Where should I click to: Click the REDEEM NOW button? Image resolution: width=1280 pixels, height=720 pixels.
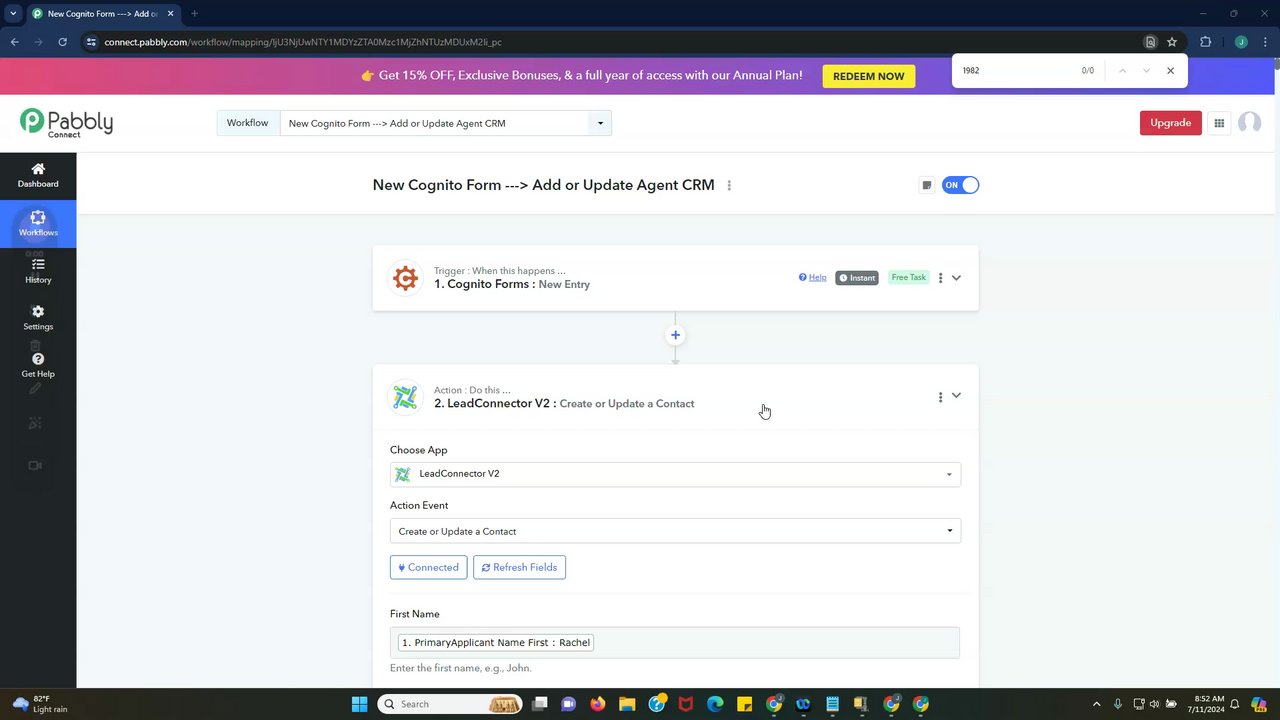869,76
